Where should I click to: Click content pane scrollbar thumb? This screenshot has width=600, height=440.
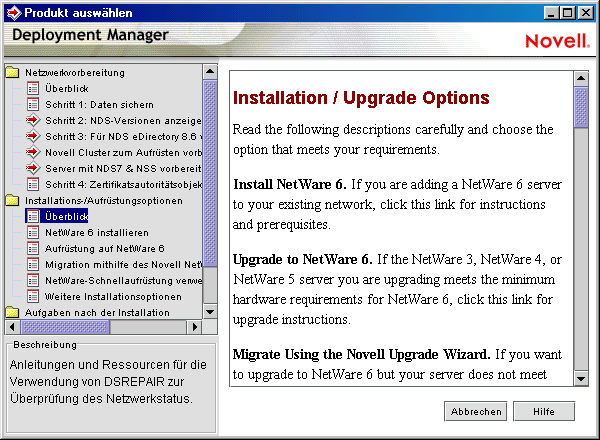[581, 108]
